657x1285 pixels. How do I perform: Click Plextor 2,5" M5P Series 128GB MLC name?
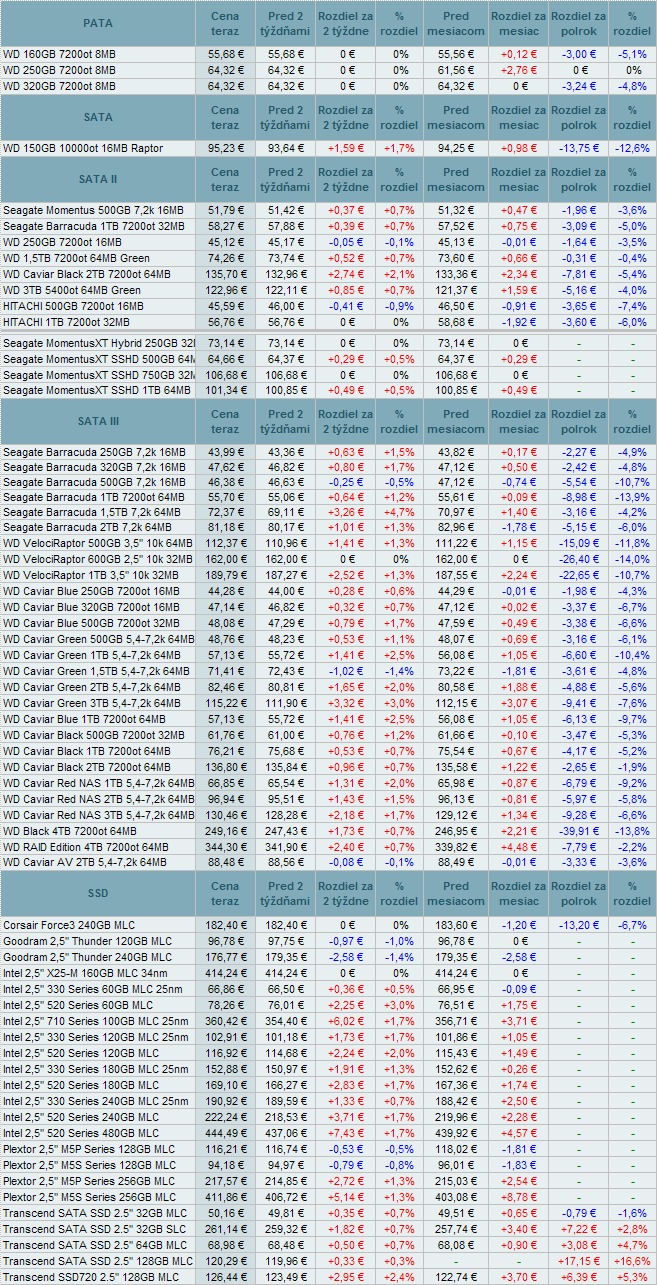[88, 1150]
